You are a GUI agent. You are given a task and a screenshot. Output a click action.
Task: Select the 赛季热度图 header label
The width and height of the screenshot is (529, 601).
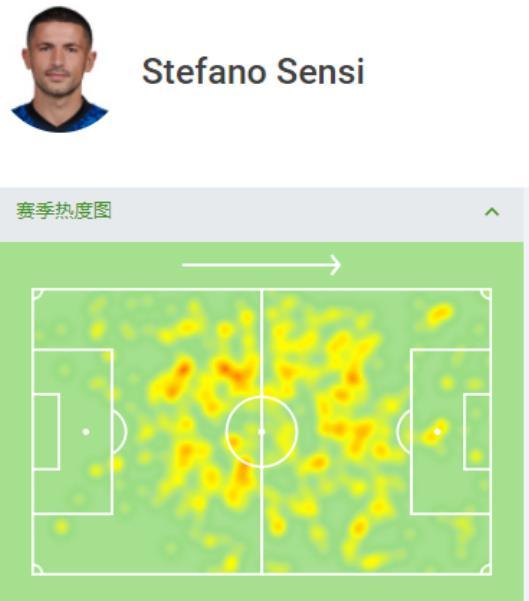tap(64, 210)
